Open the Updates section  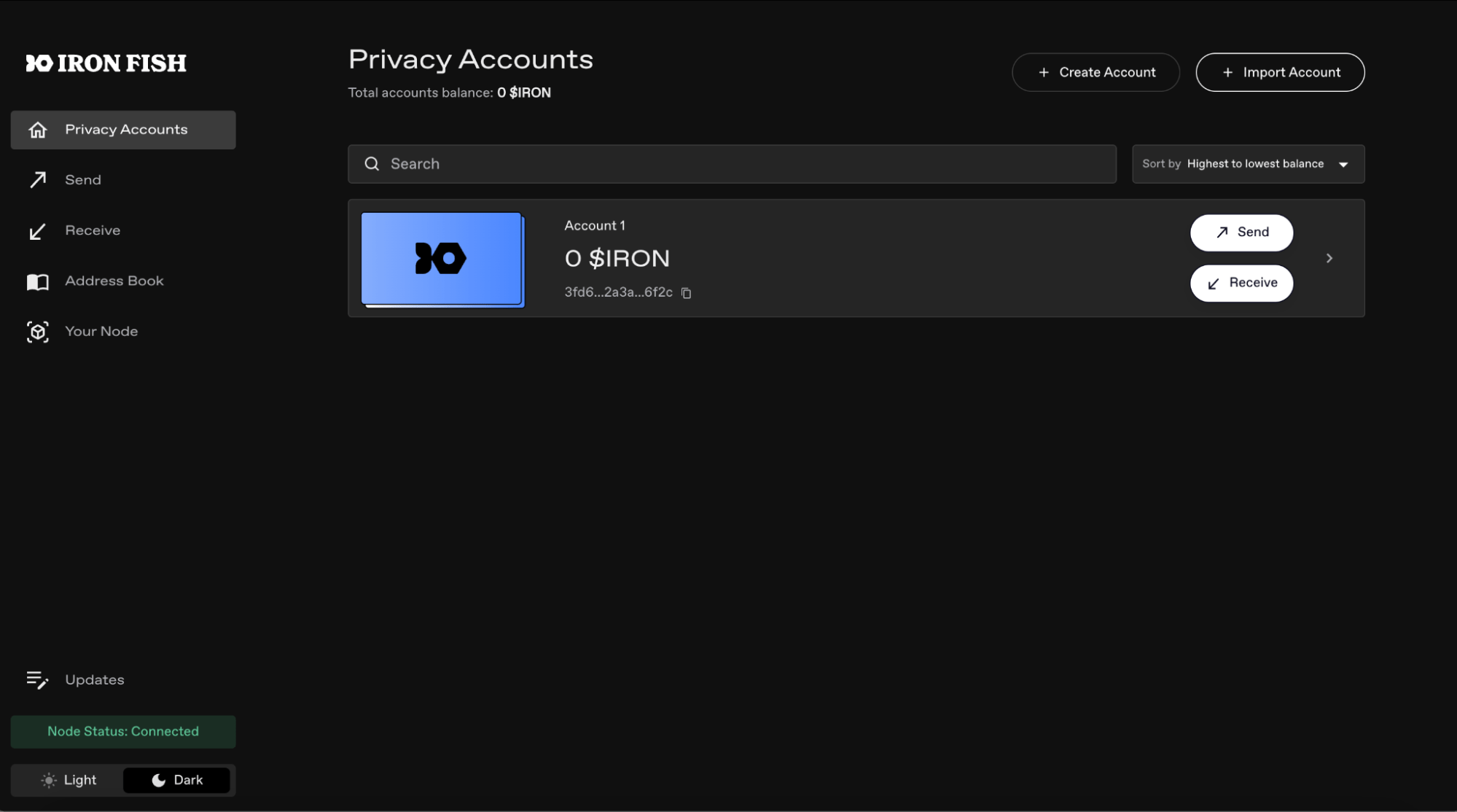click(x=94, y=679)
